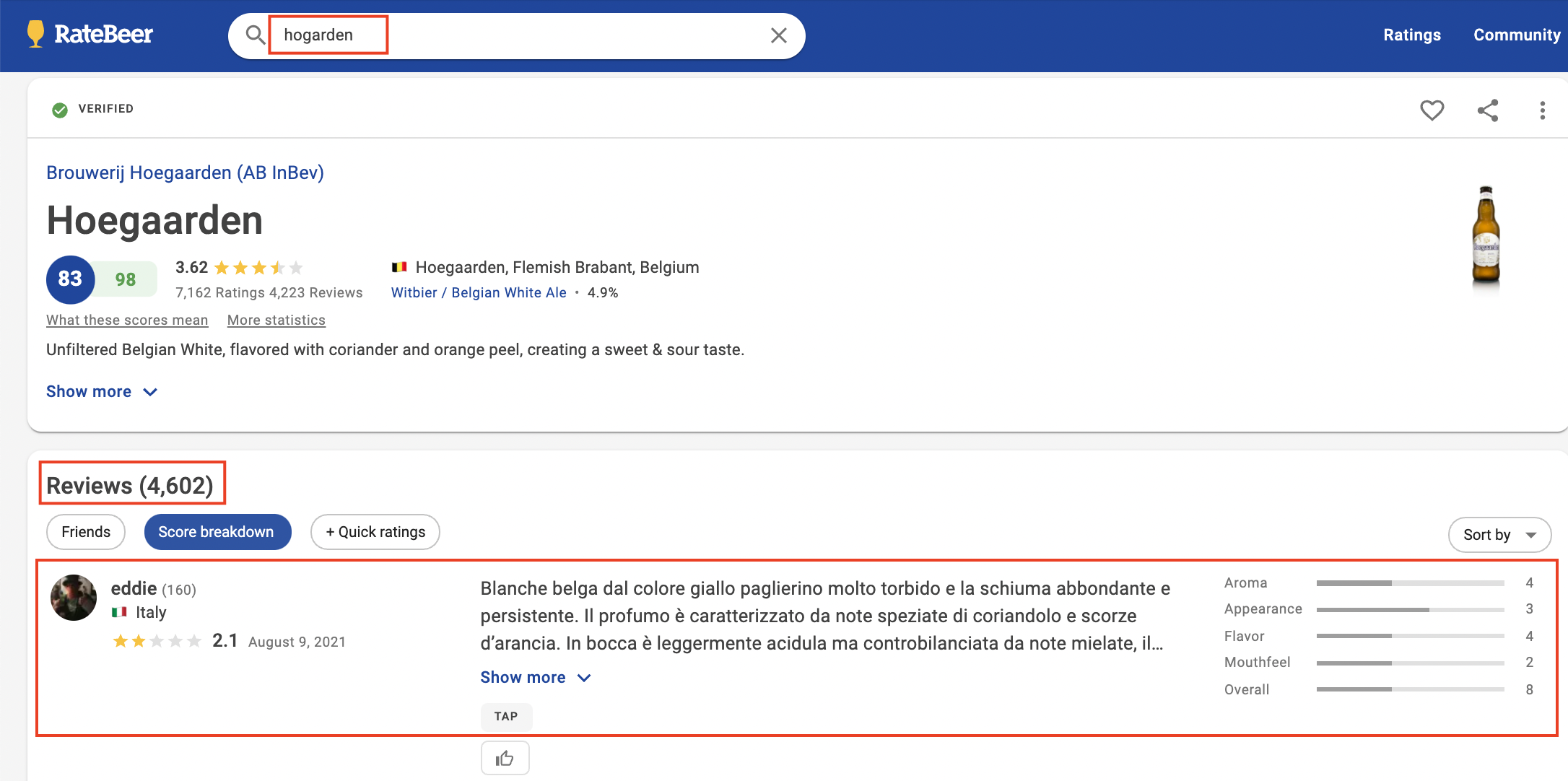
Task: Toggle the Friends filter chip
Action: [86, 532]
